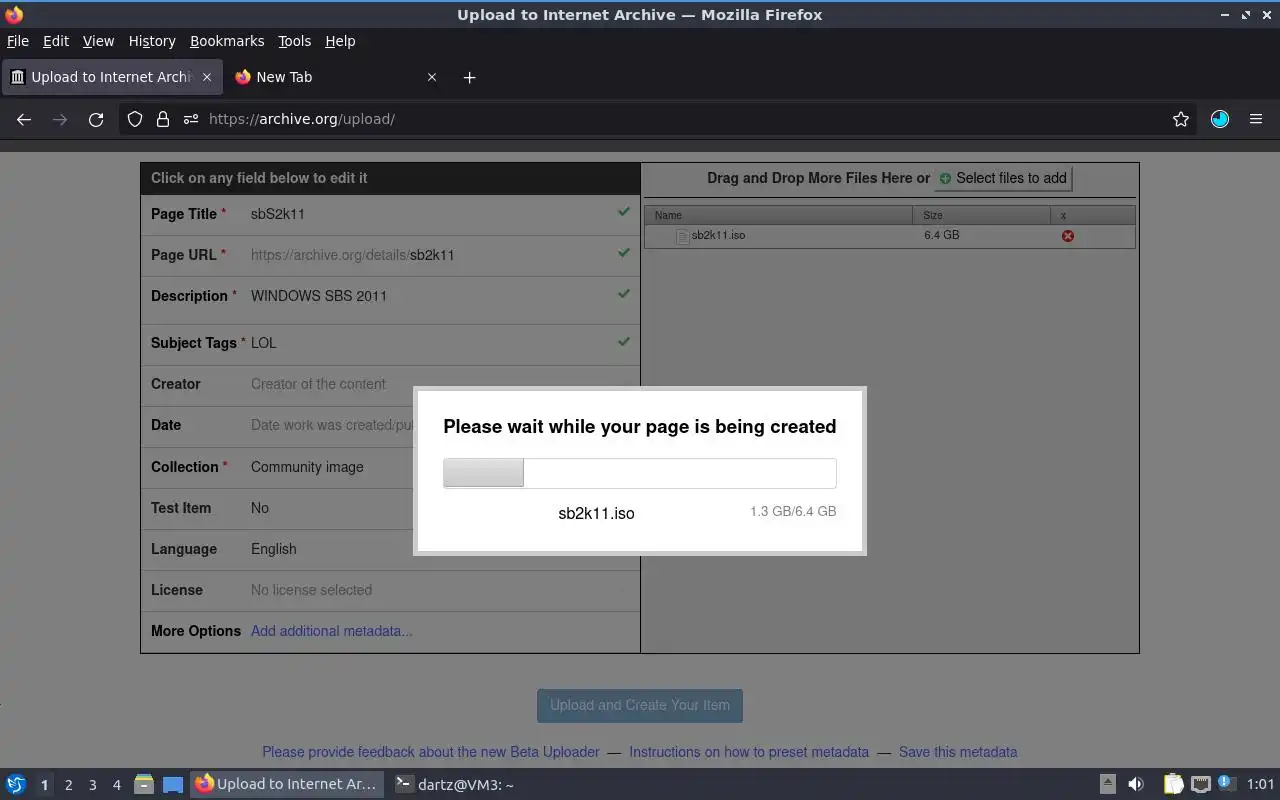Screen dimensions: 1280x800
Task: Choose a license at No license selected
Action: tap(311, 590)
